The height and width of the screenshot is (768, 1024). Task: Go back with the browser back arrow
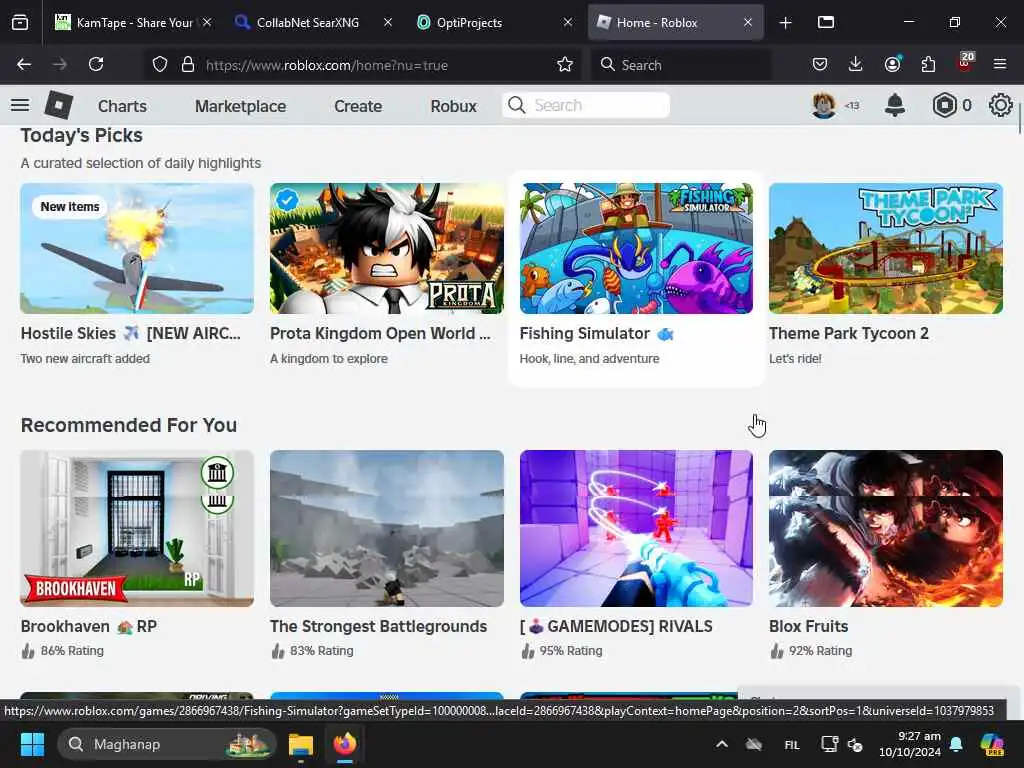(24, 64)
